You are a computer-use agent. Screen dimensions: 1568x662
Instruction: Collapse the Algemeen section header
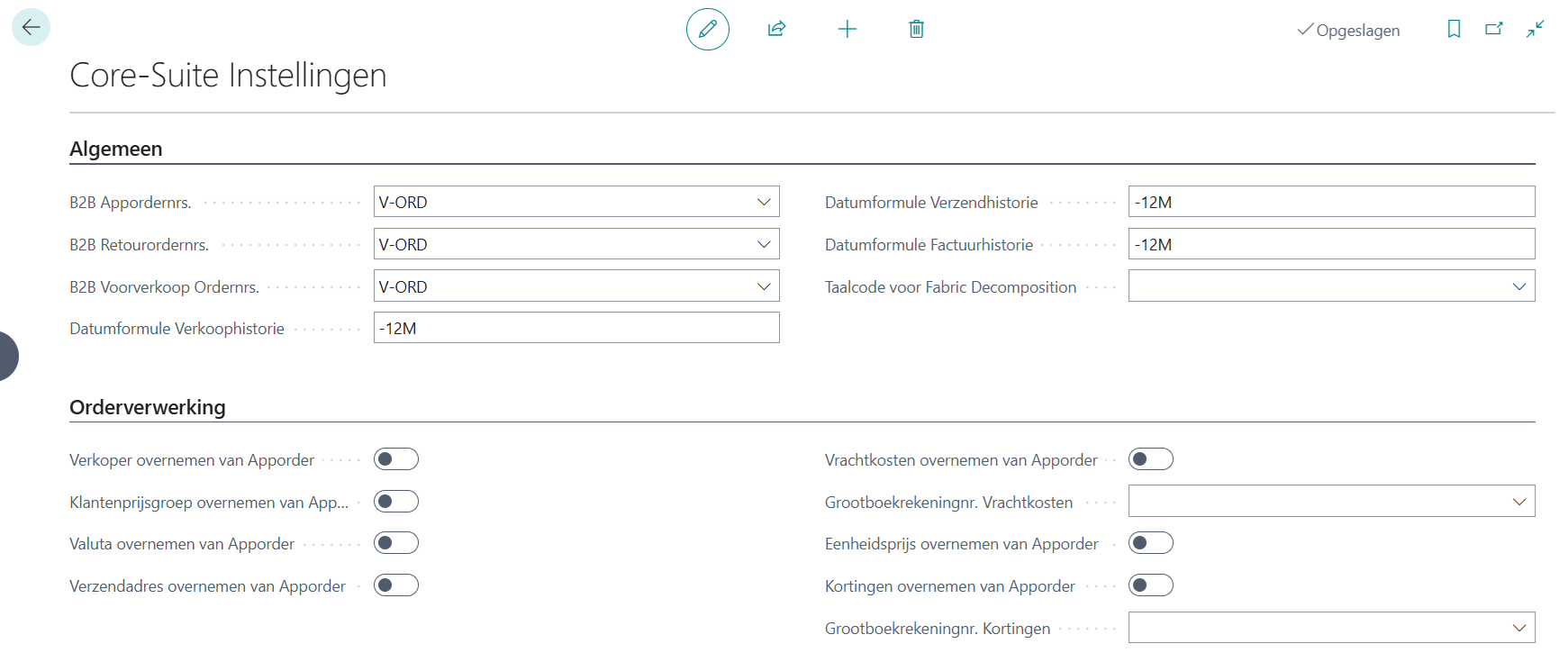click(x=116, y=149)
